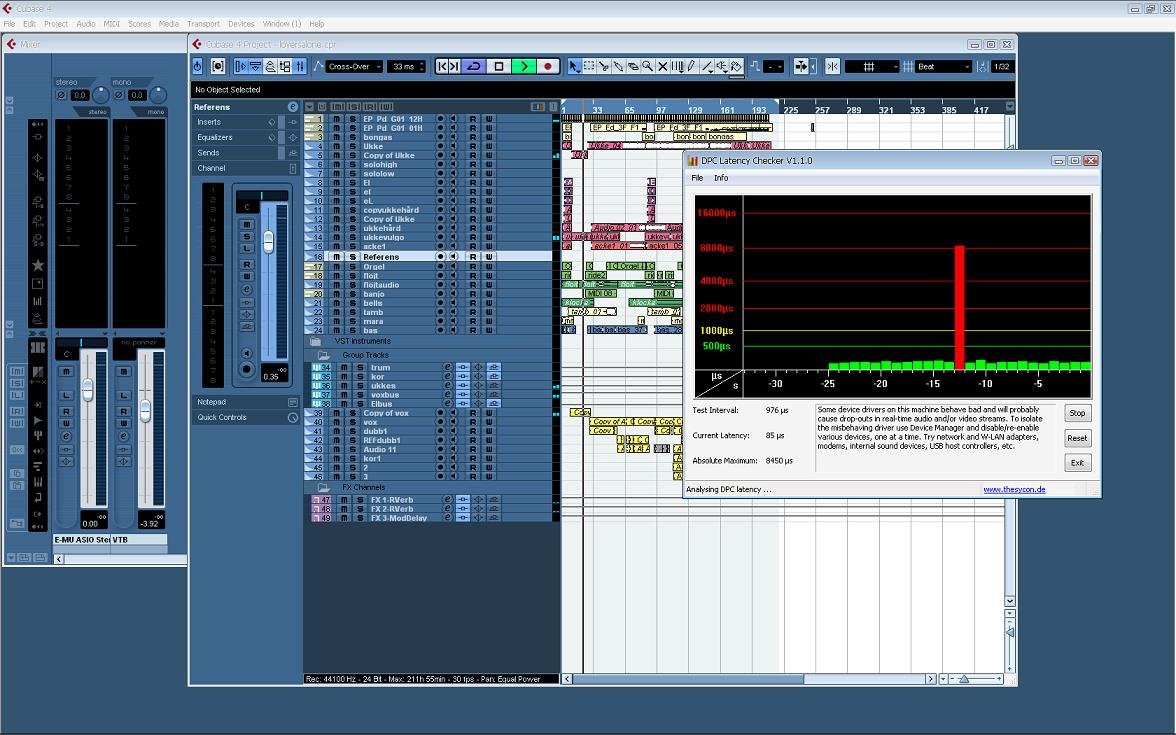1176x735 pixels.
Task: Mute the stereo channel in Mixer
Action: tap(66, 371)
